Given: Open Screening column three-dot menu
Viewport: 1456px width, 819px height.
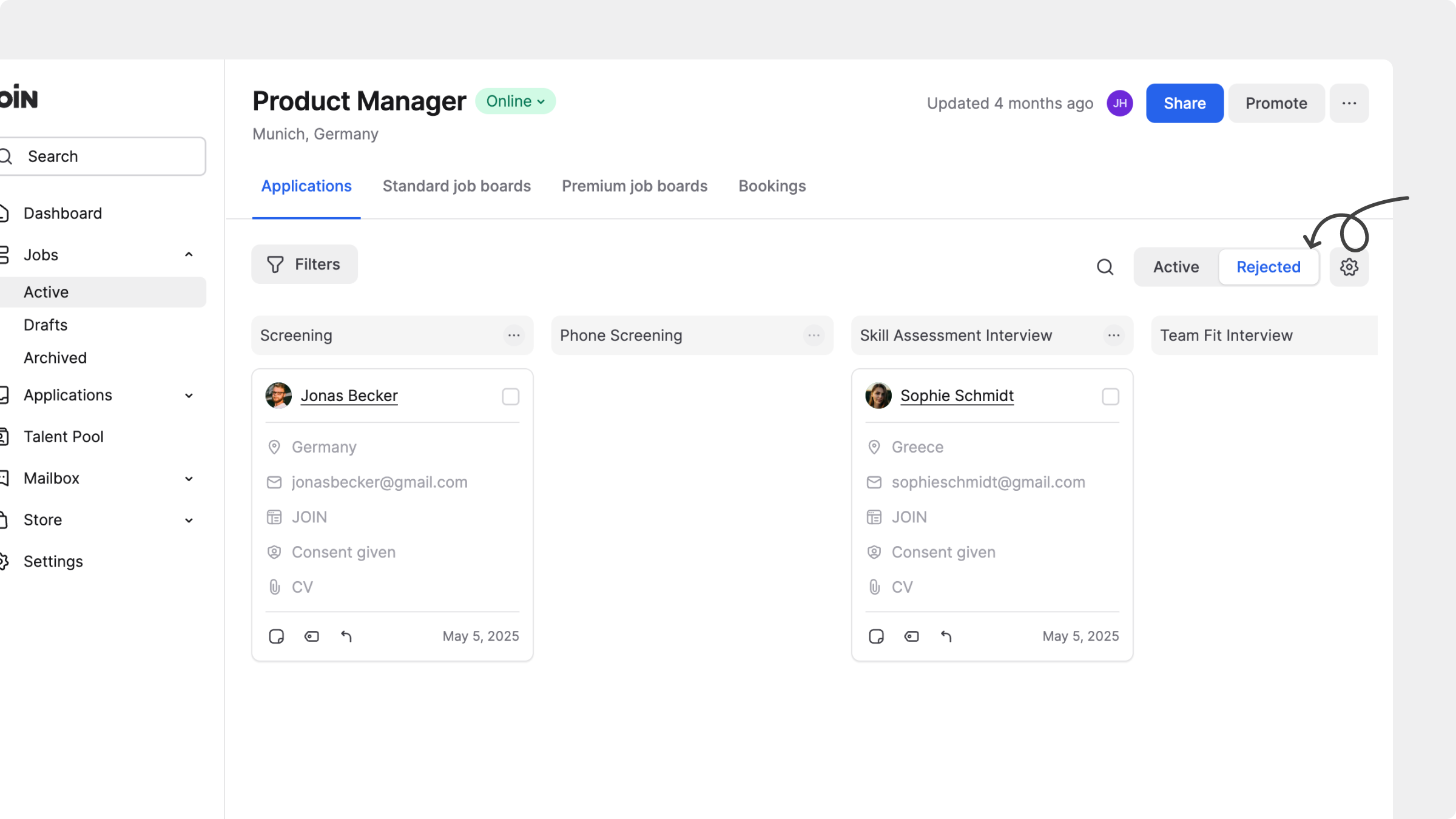Looking at the screenshot, I should click(514, 335).
